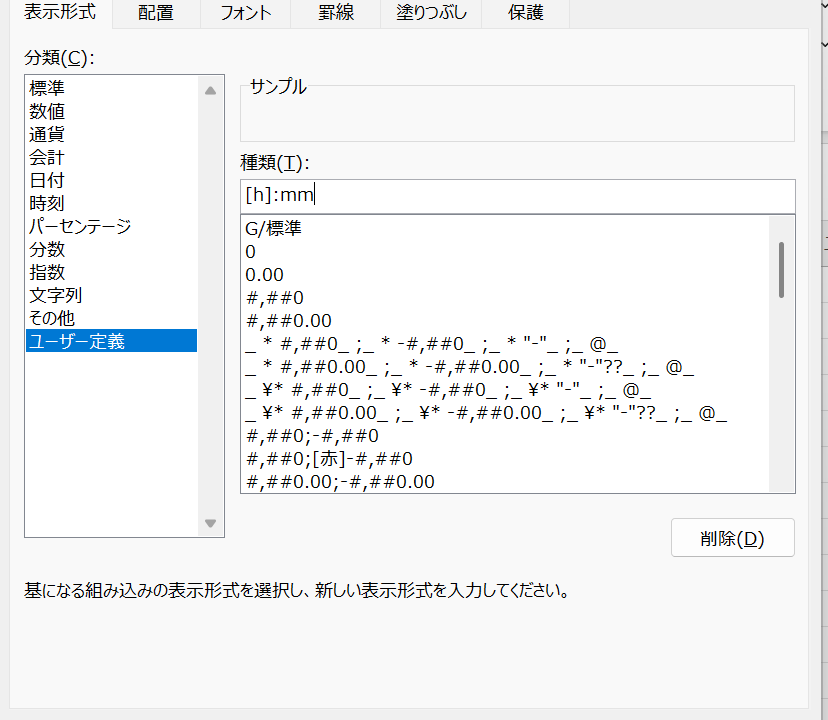
Task: Switch to the 配置 tab
Action: [x=156, y=14]
